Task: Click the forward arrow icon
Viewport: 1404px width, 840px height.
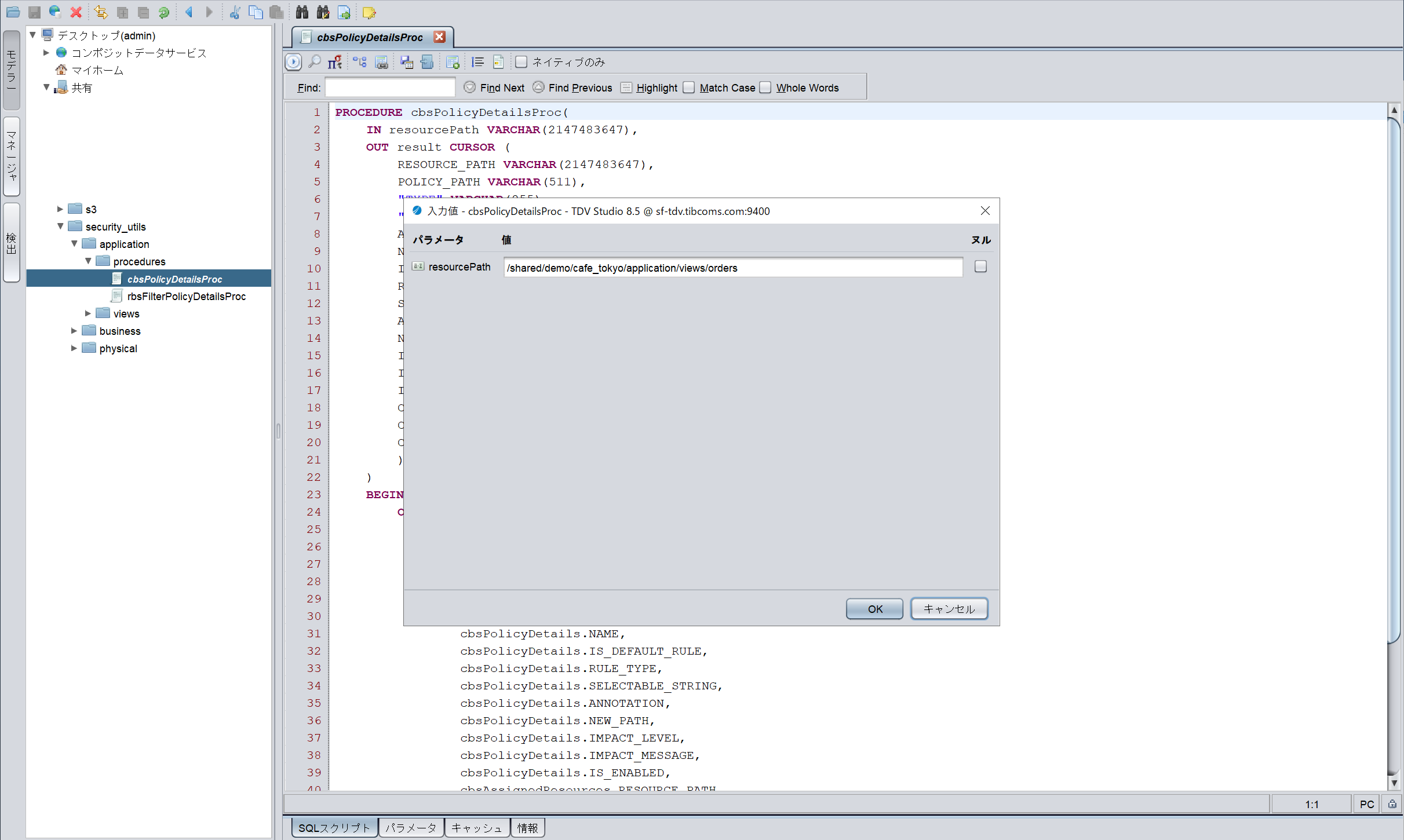Action: pos(209,12)
